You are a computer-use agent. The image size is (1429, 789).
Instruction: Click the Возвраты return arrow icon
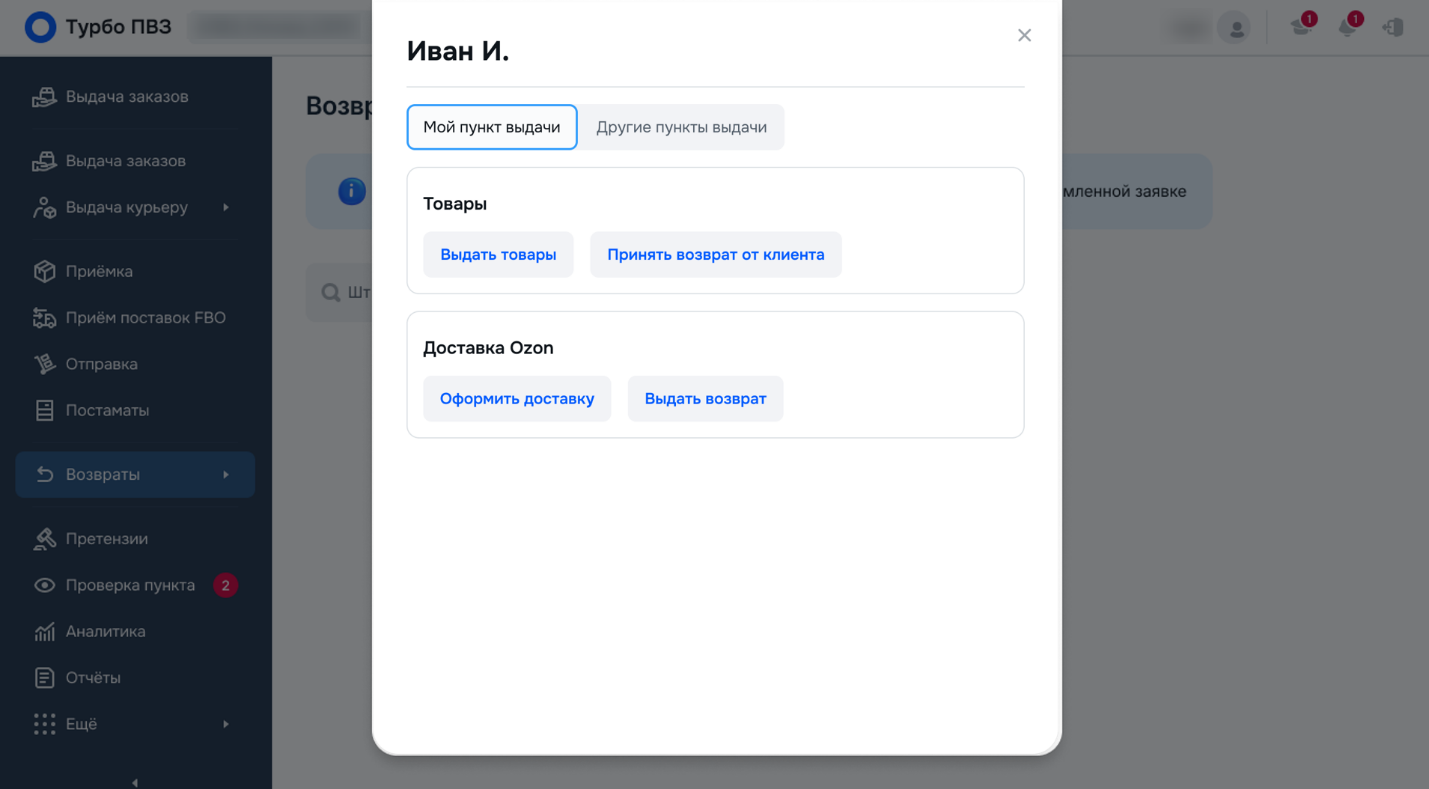pyautogui.click(x=44, y=474)
